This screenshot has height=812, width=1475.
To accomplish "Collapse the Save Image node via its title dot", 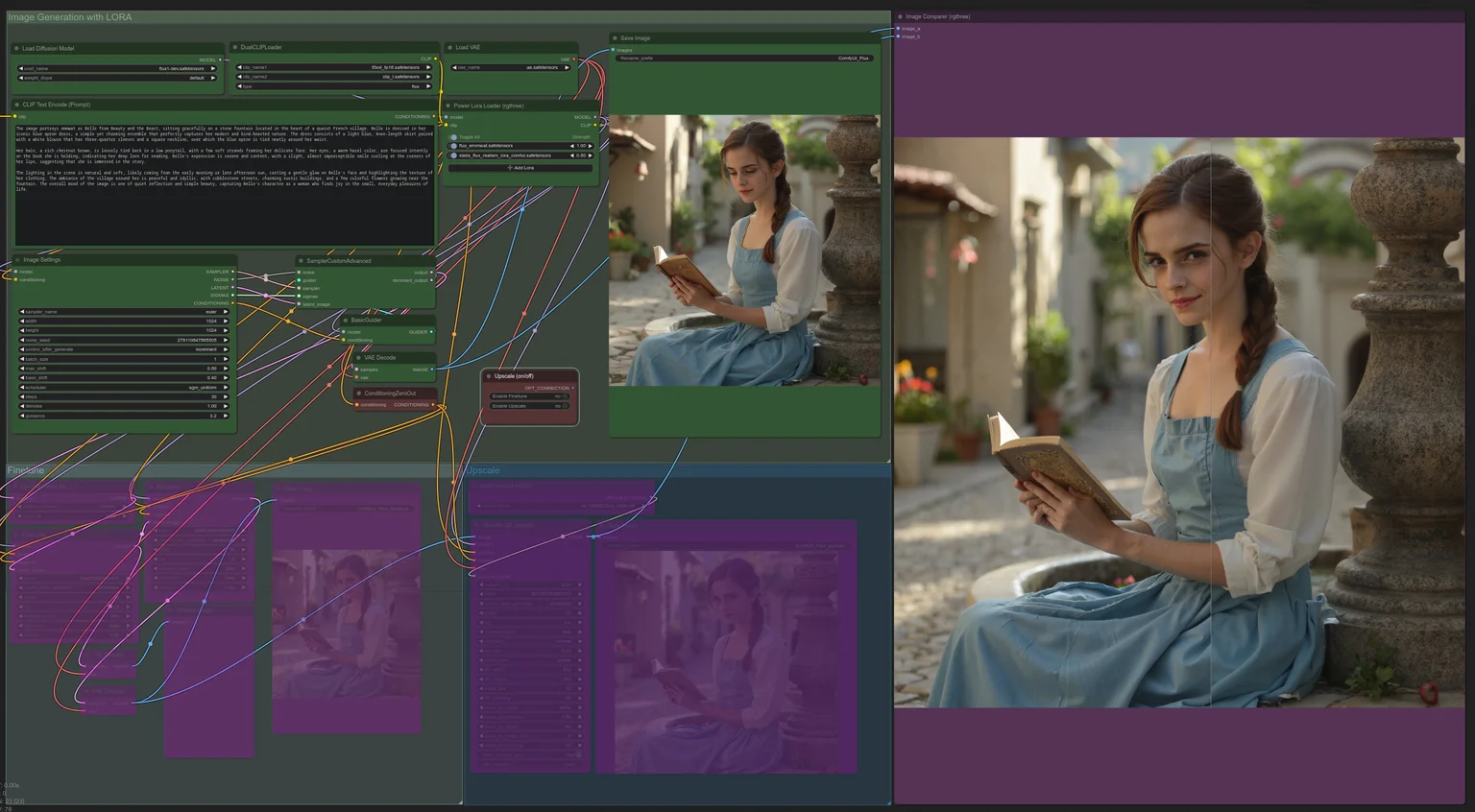I will tap(615, 38).
